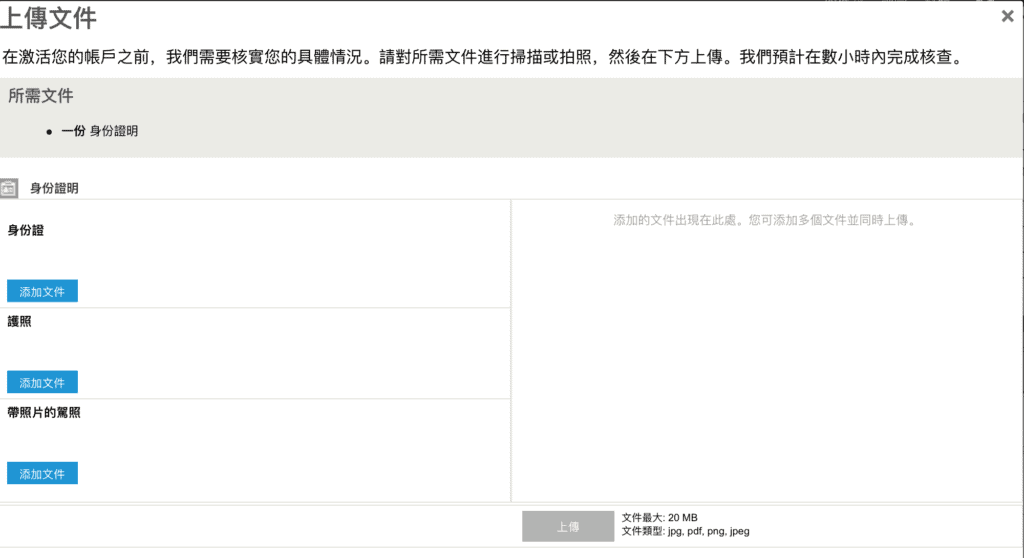
Task: Click the 身份證 document type label
Action: 25,230
